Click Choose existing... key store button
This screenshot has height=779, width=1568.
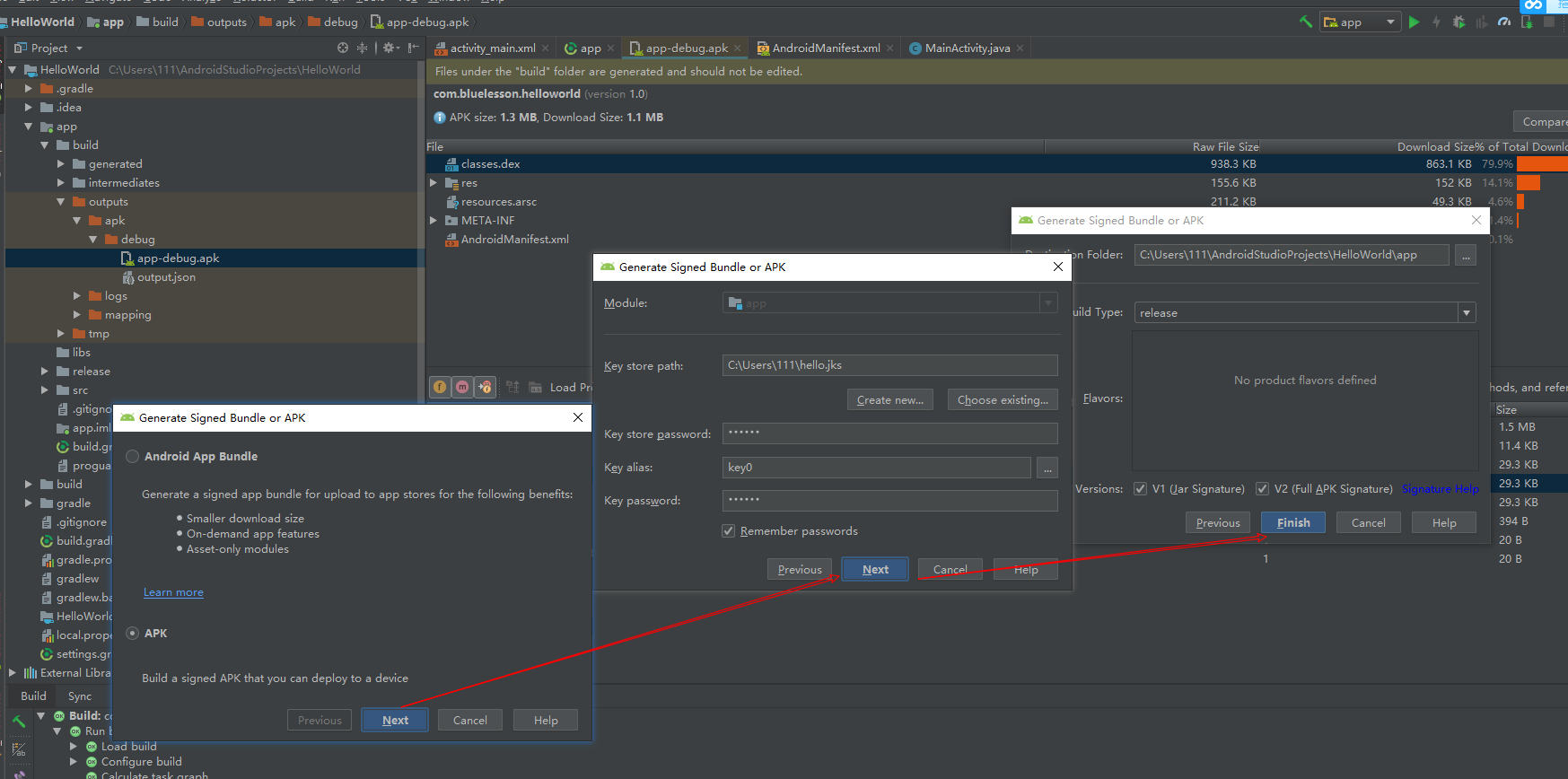pyautogui.click(x=1003, y=400)
